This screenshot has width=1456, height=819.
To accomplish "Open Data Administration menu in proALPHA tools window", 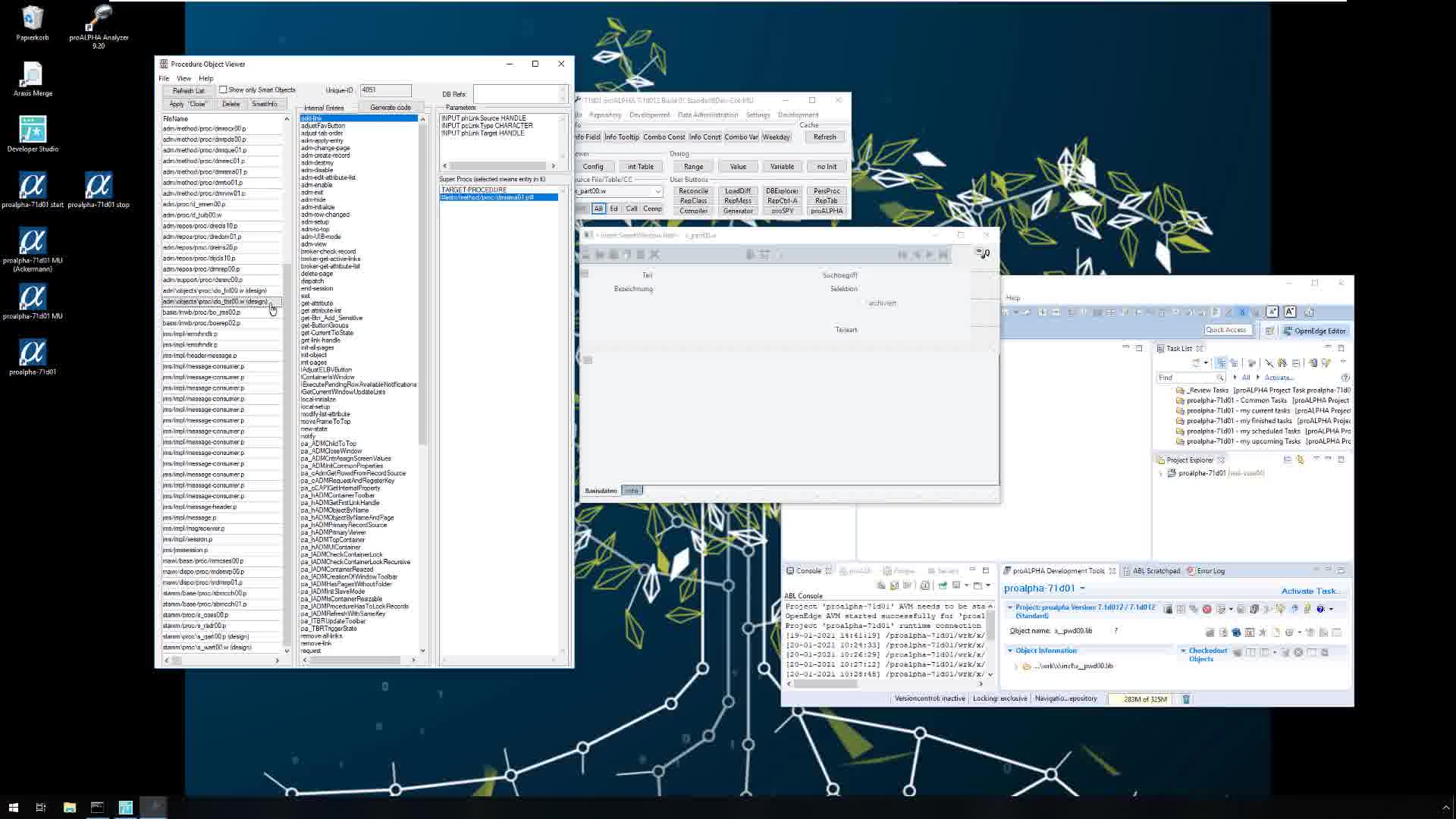I will [x=708, y=115].
